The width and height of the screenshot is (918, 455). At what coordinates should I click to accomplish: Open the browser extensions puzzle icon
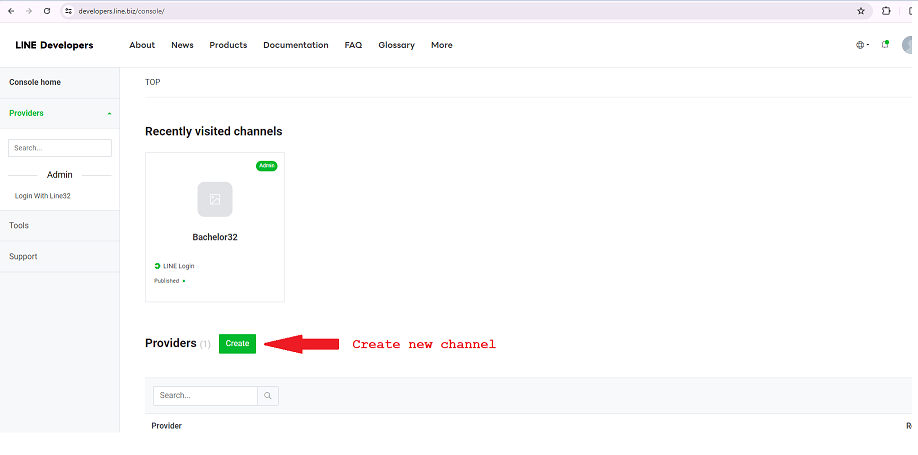pyautogui.click(x=886, y=11)
